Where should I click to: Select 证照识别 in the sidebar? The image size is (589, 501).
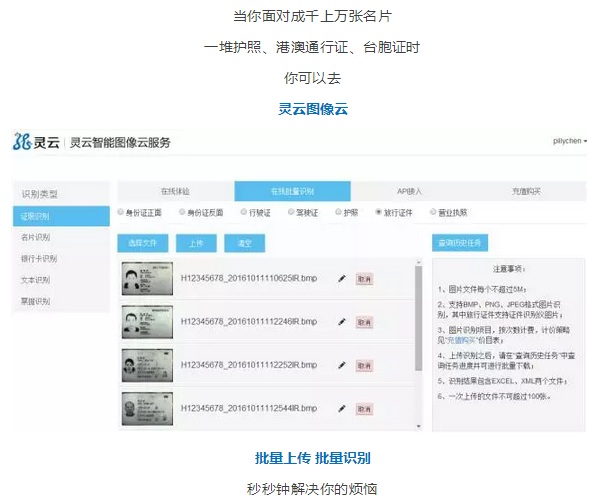coord(61,216)
